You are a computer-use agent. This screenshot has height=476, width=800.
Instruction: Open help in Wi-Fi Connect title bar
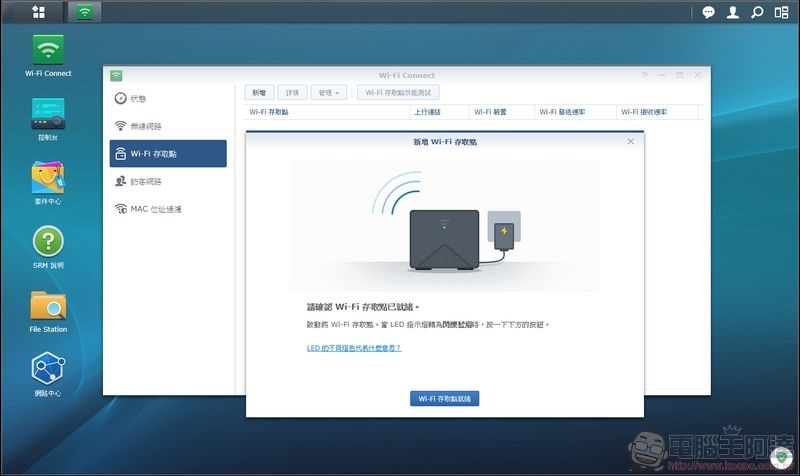644,75
